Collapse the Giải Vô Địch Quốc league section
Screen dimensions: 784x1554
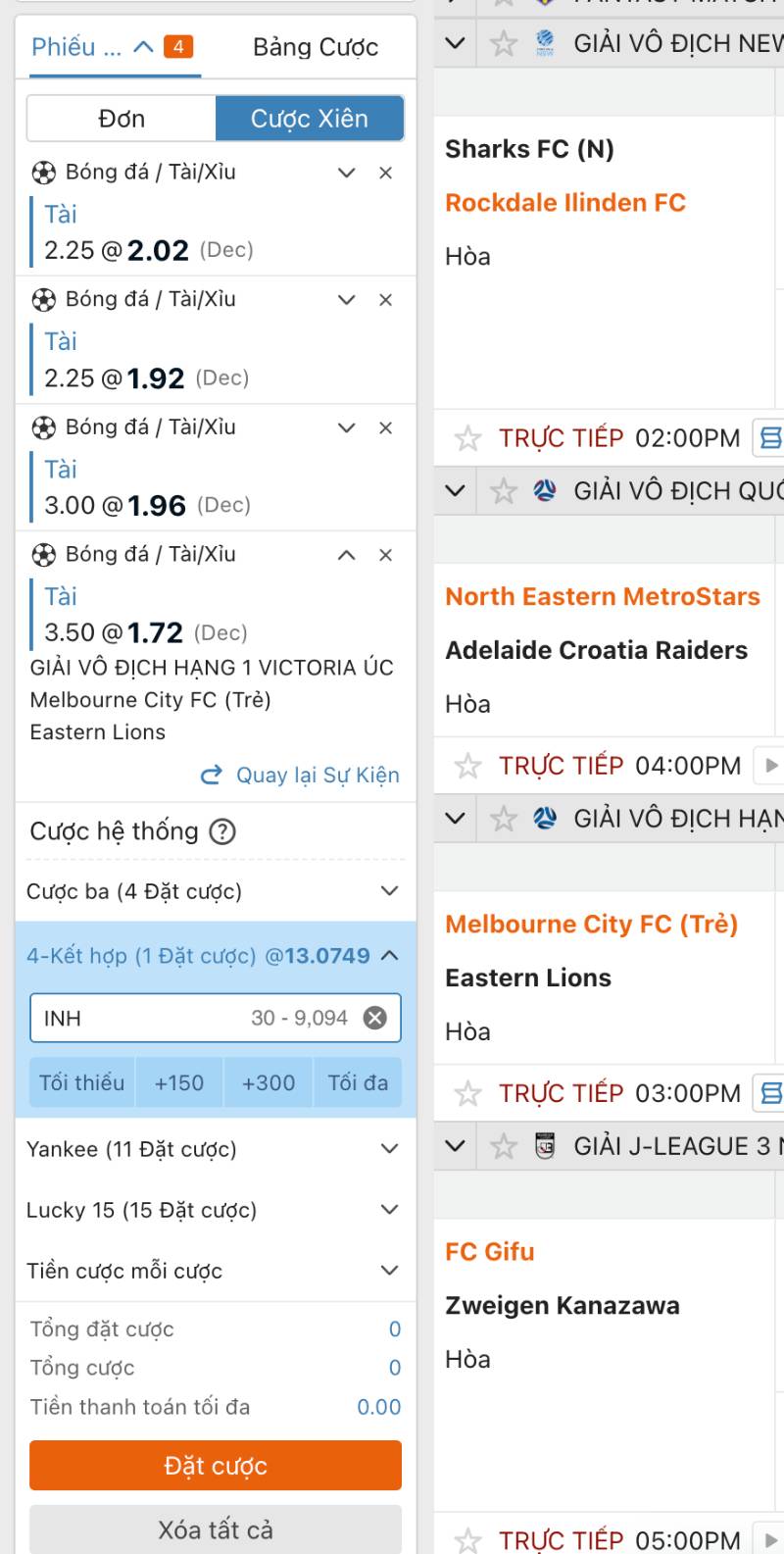455,490
